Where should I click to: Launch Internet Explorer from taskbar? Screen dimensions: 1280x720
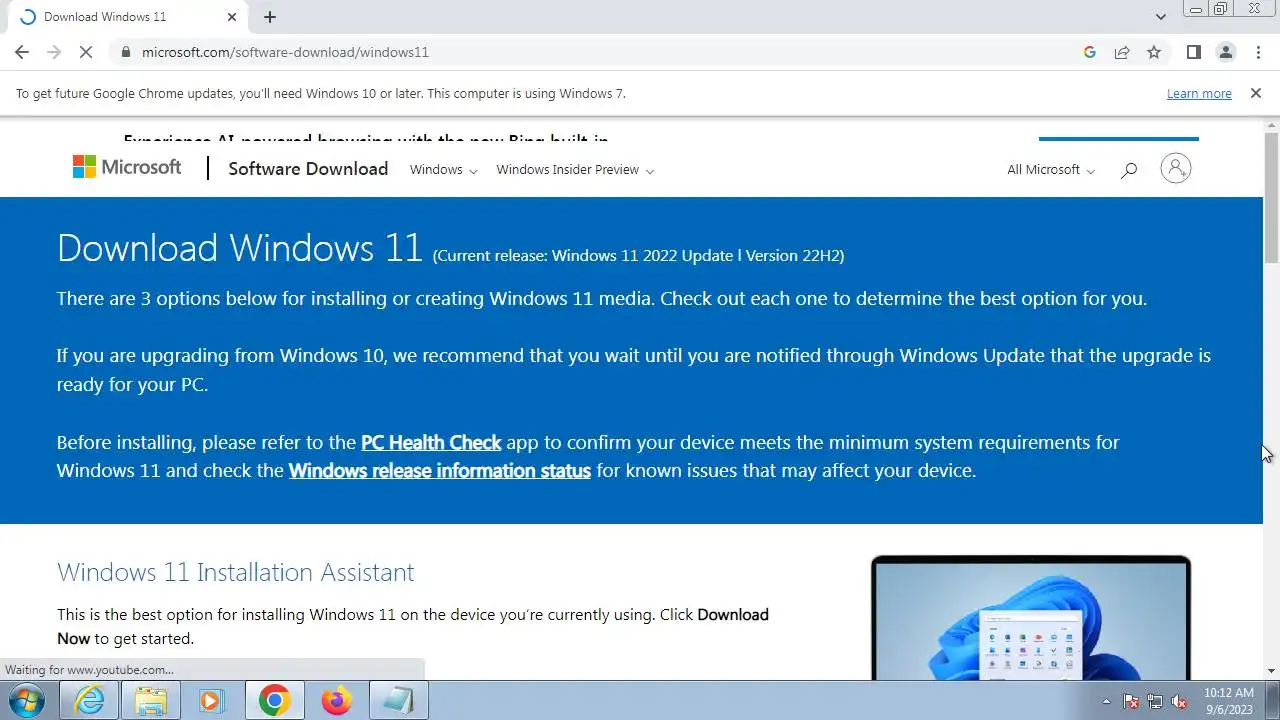pyautogui.click(x=90, y=701)
